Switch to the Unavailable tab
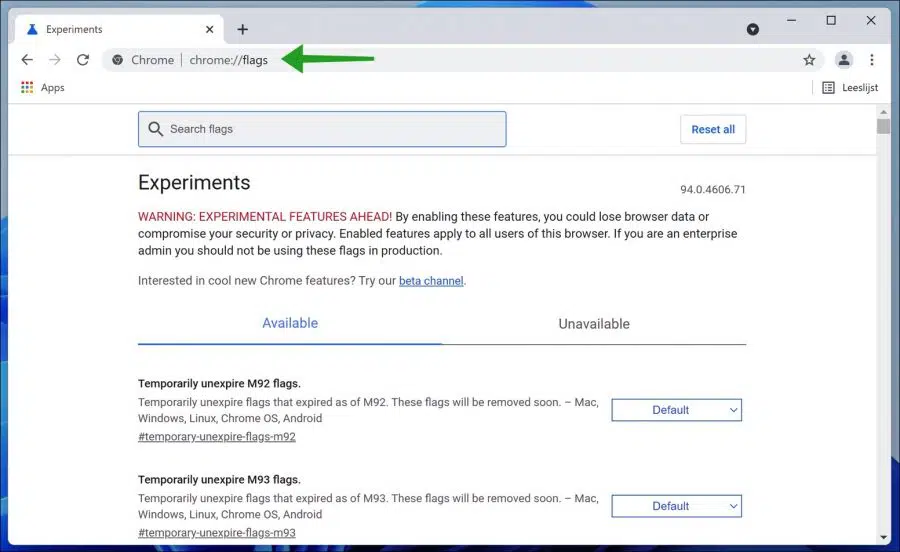 click(x=594, y=324)
